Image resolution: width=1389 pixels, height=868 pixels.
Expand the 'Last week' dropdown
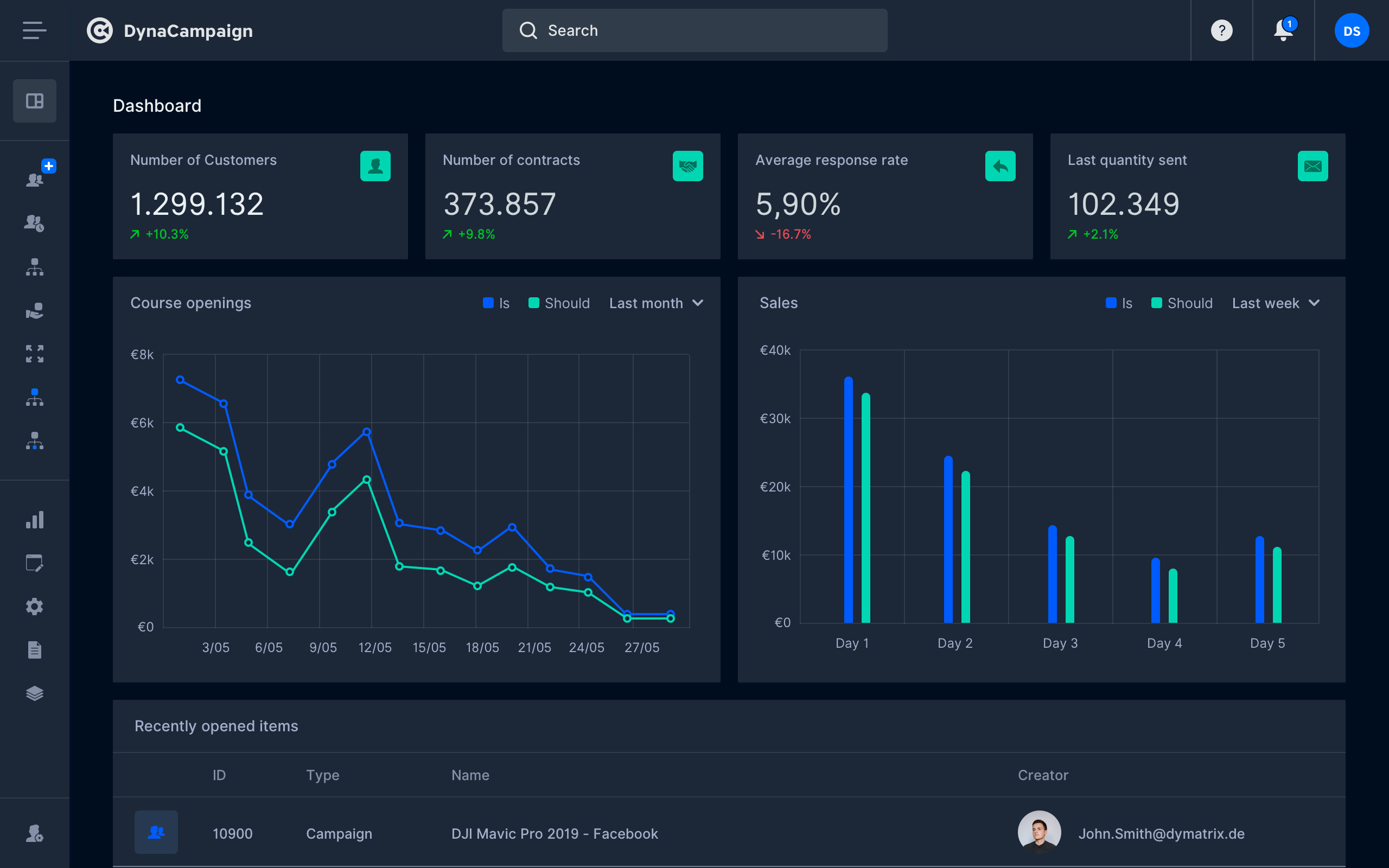click(x=1276, y=303)
